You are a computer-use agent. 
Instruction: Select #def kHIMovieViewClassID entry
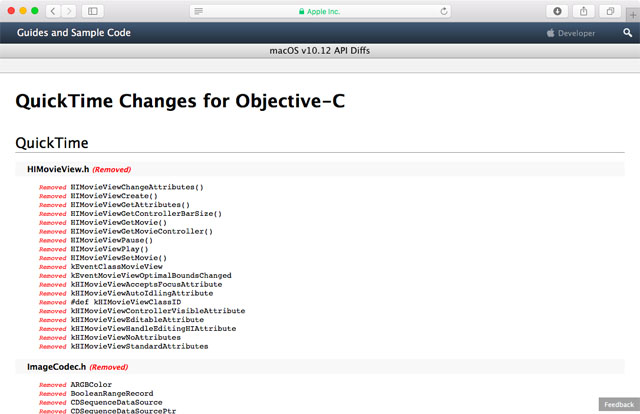pos(126,302)
